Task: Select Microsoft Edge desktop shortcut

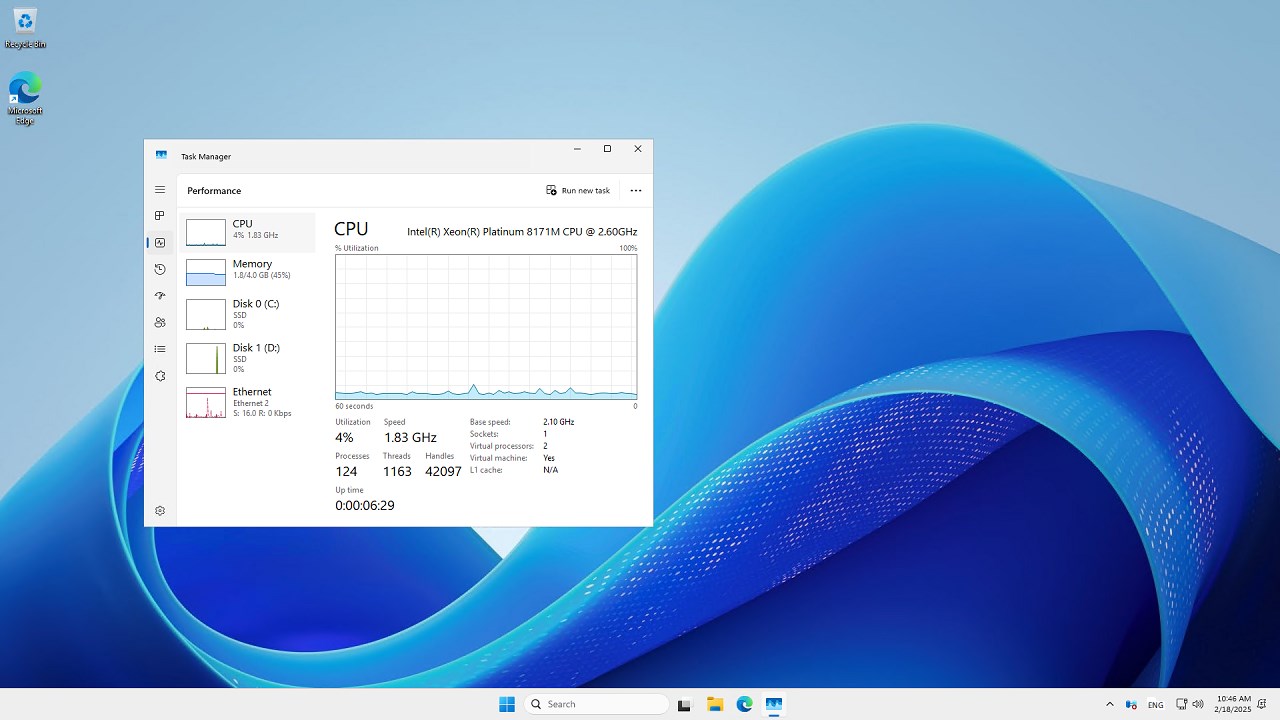Action: tap(25, 98)
